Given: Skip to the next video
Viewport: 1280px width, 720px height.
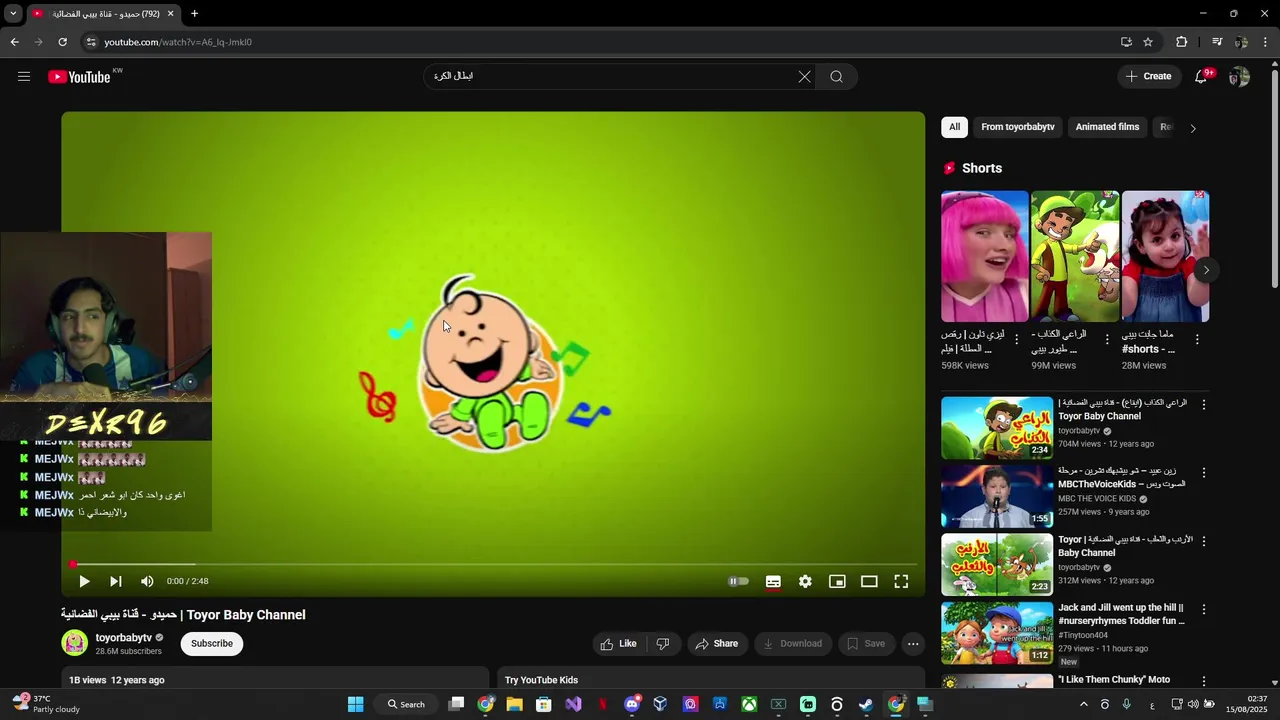Looking at the screenshot, I should (116, 581).
